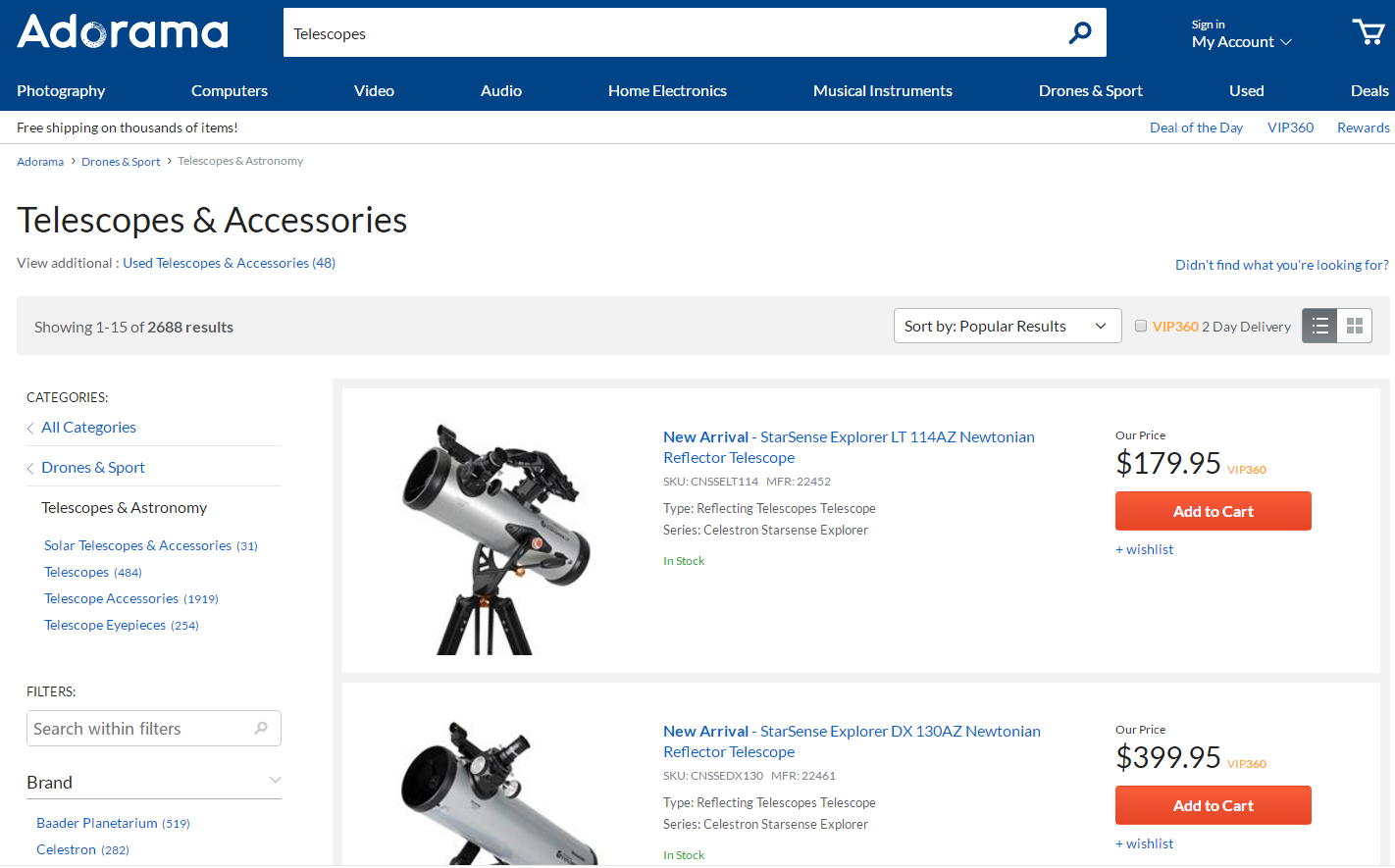This screenshot has height=868, width=1395.
Task: Open the Rewards link
Action: click(x=1364, y=128)
